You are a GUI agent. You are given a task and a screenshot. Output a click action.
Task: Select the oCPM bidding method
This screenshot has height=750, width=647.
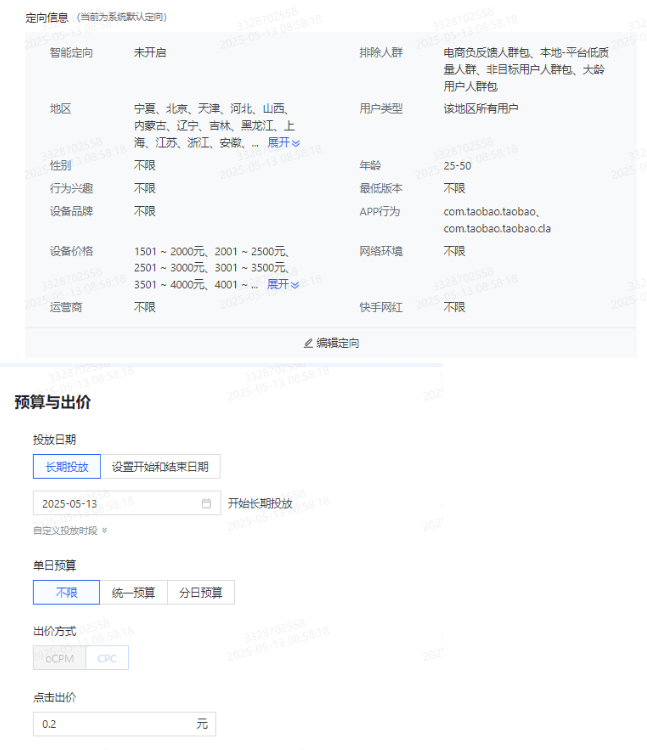tap(59, 658)
